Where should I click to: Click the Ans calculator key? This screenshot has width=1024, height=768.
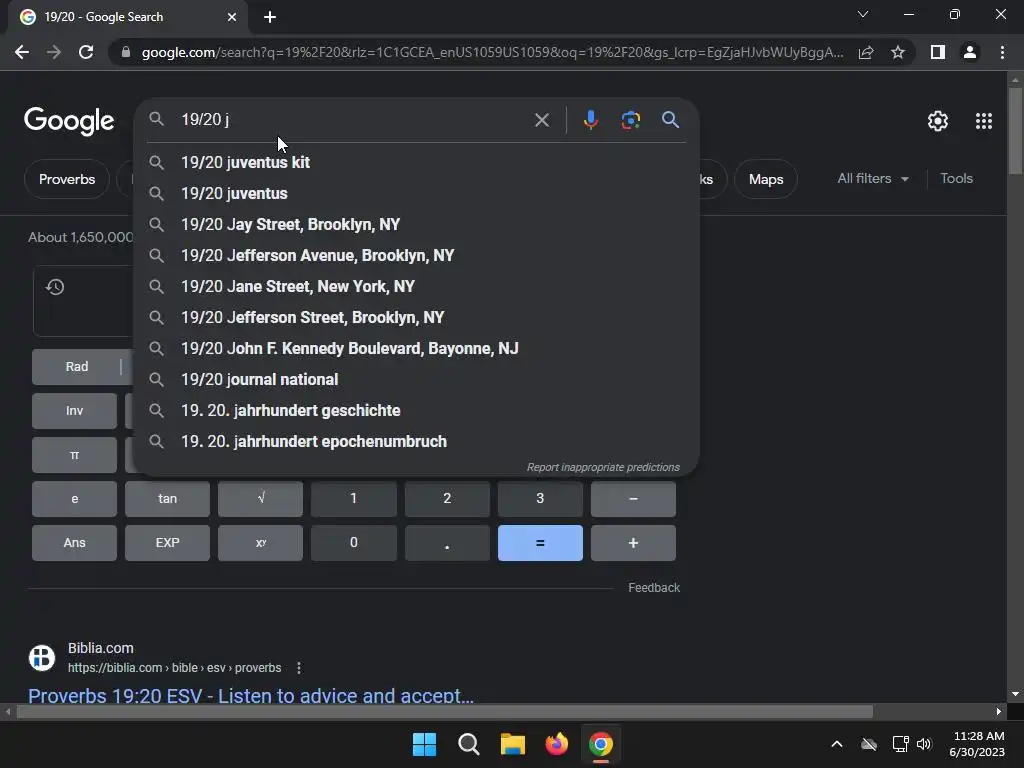click(x=74, y=543)
